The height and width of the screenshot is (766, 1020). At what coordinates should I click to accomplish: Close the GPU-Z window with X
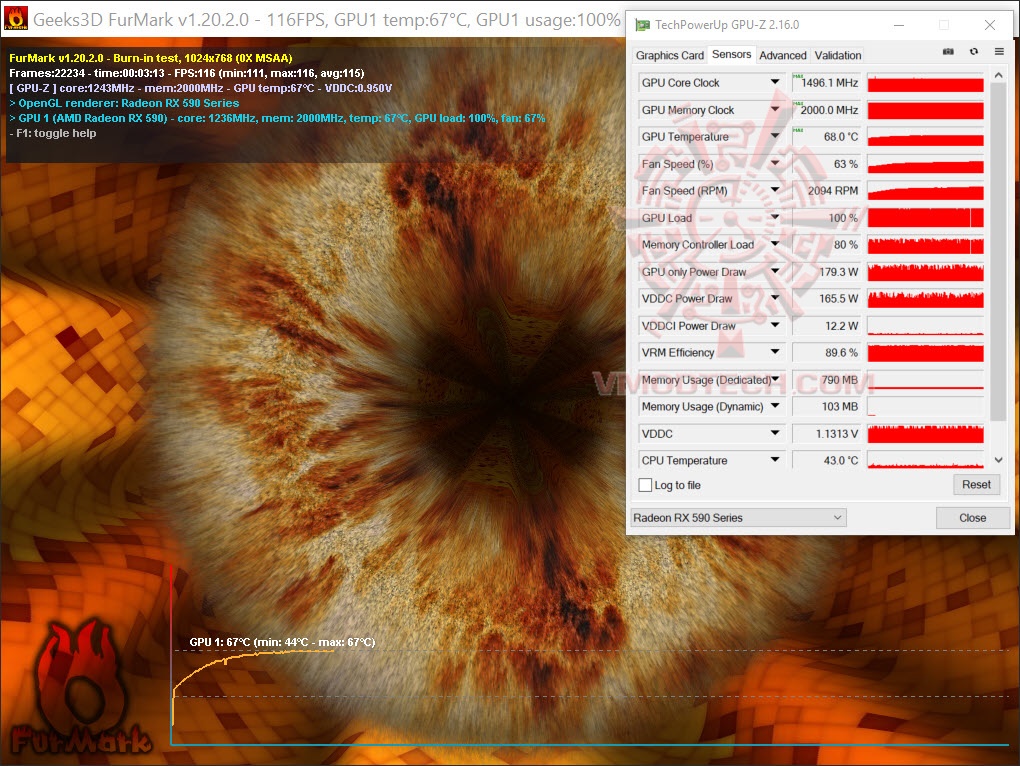click(989, 25)
